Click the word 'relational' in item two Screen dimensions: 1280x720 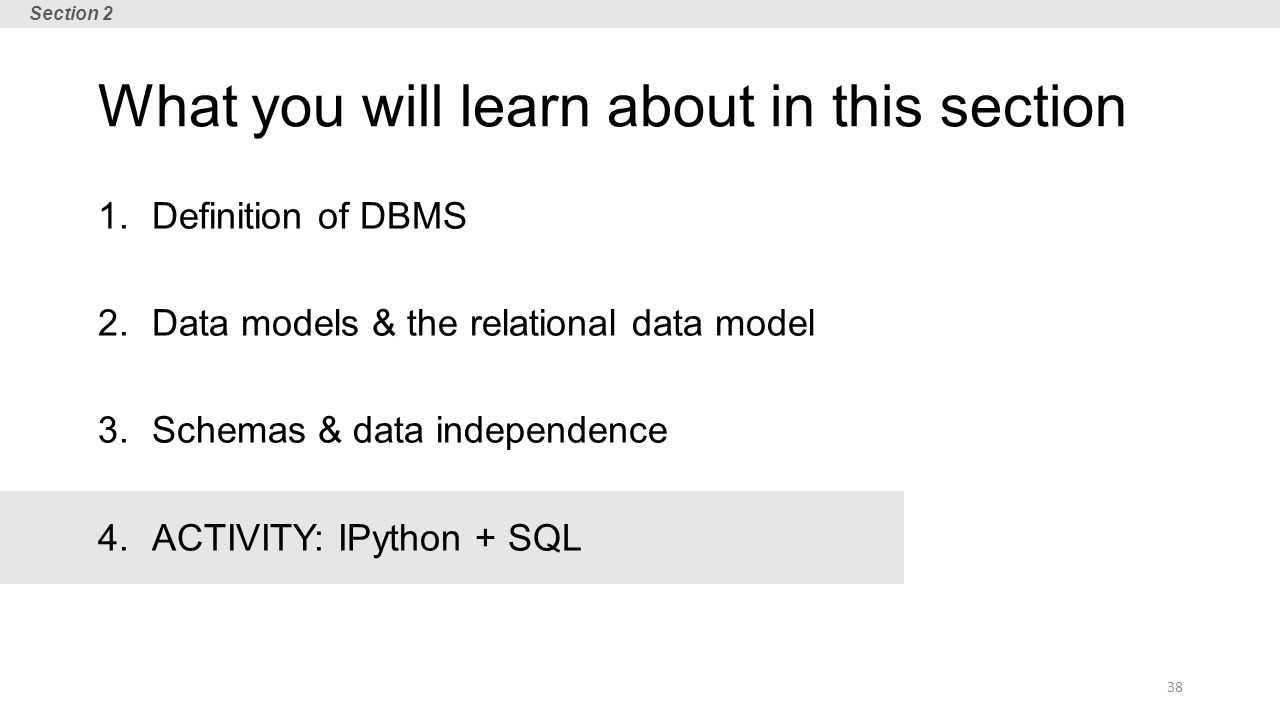pyautogui.click(x=529, y=323)
